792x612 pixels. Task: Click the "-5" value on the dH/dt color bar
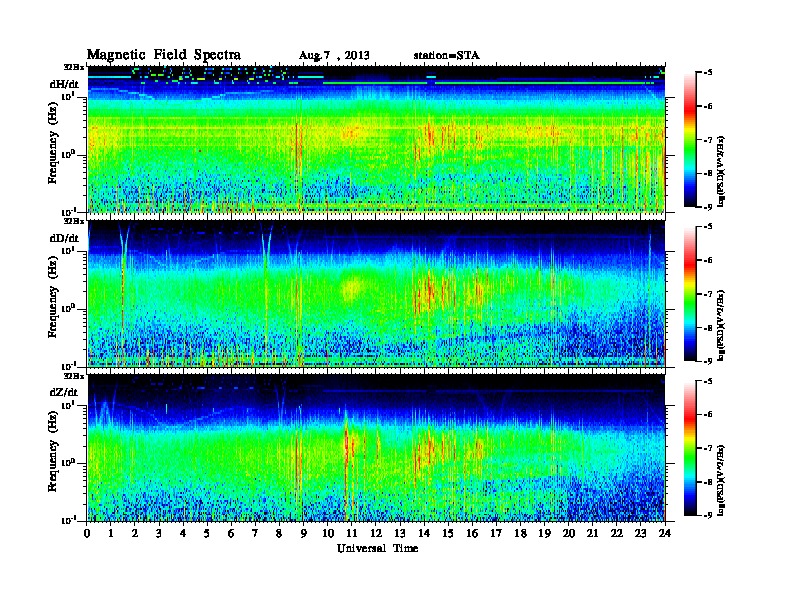pos(708,73)
